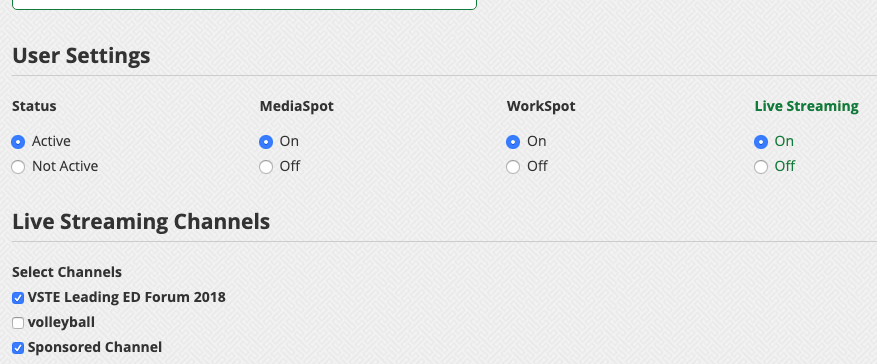Viewport: 877px width, 364px height.
Task: Click the green Live Streaming column label
Action: [x=807, y=106]
